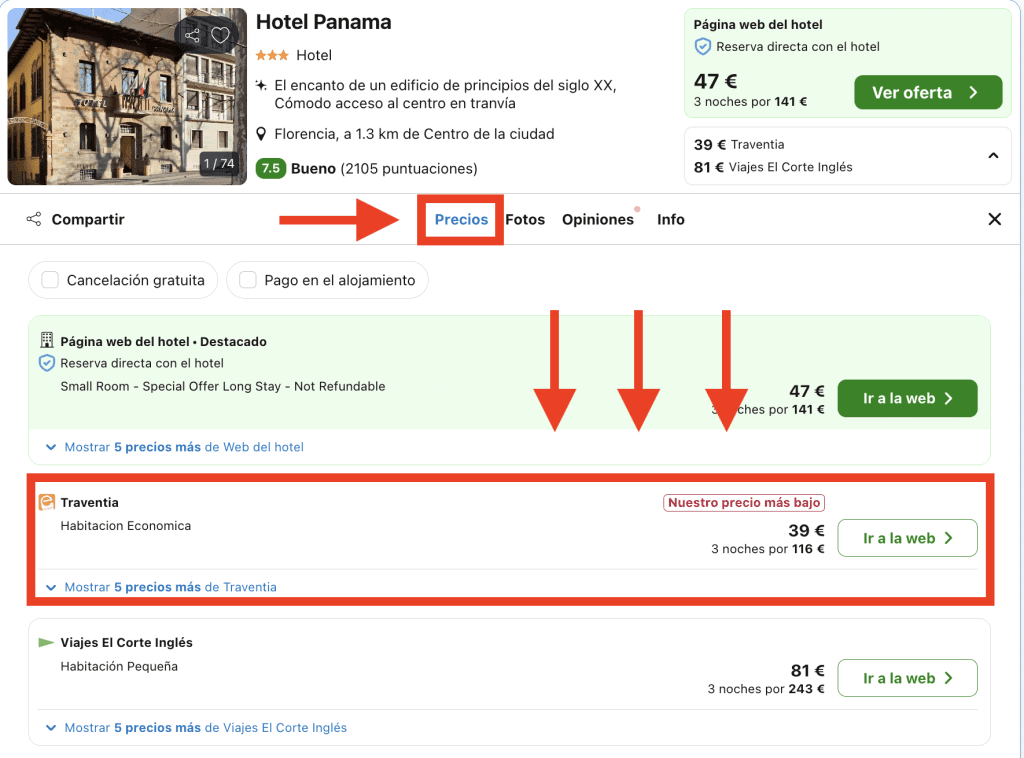Click the Viajes El Corte Inglés flag icon
The width and height of the screenshot is (1024, 758).
tap(46, 642)
